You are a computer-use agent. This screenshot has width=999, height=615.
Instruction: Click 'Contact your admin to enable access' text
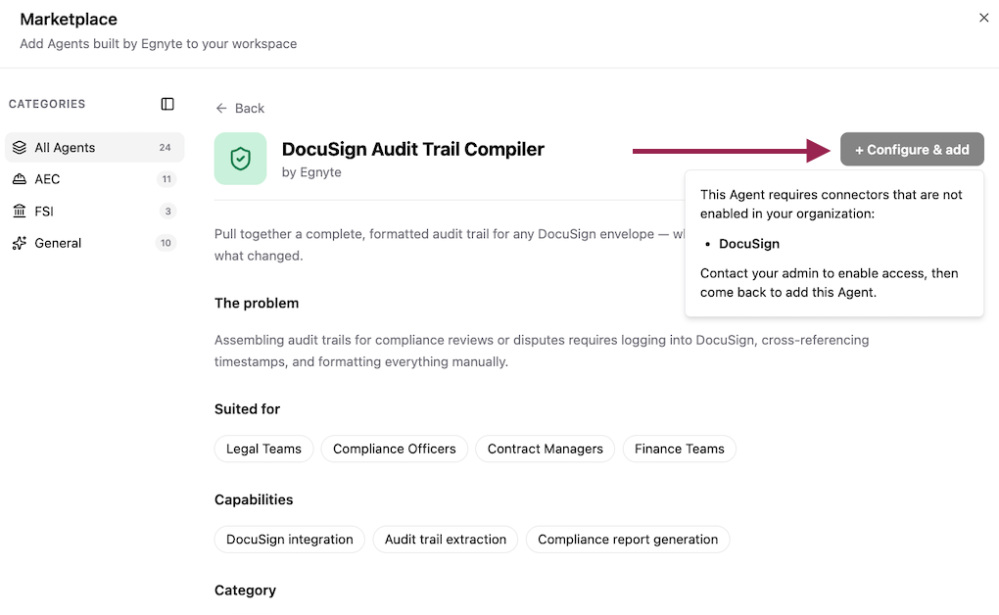point(829,282)
